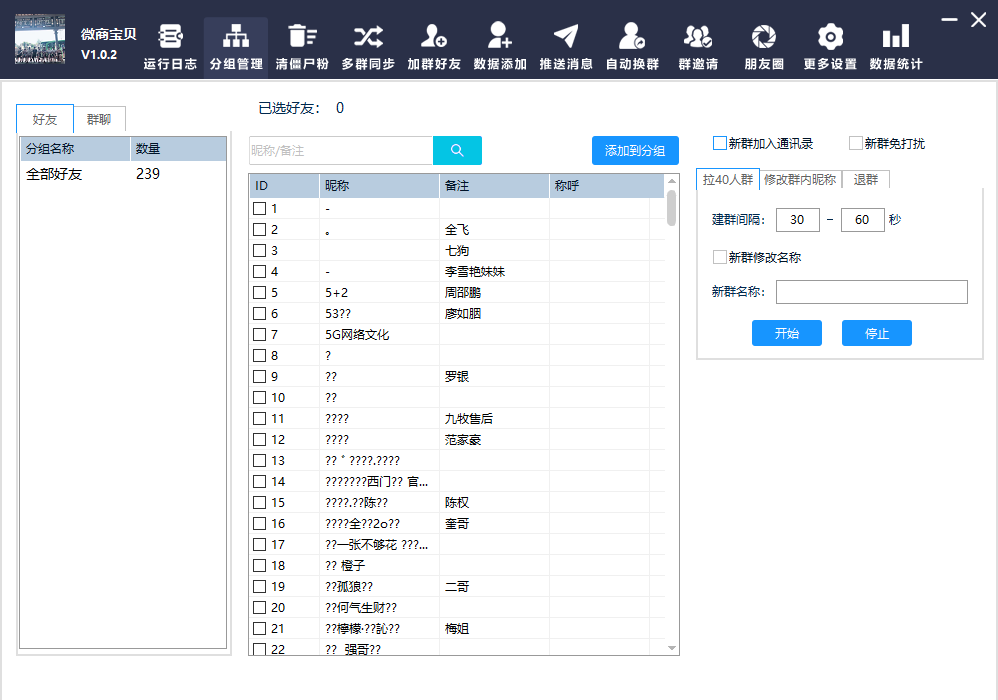Open the 运行日志 log icon
Image resolution: width=998 pixels, height=700 pixels.
tap(170, 37)
